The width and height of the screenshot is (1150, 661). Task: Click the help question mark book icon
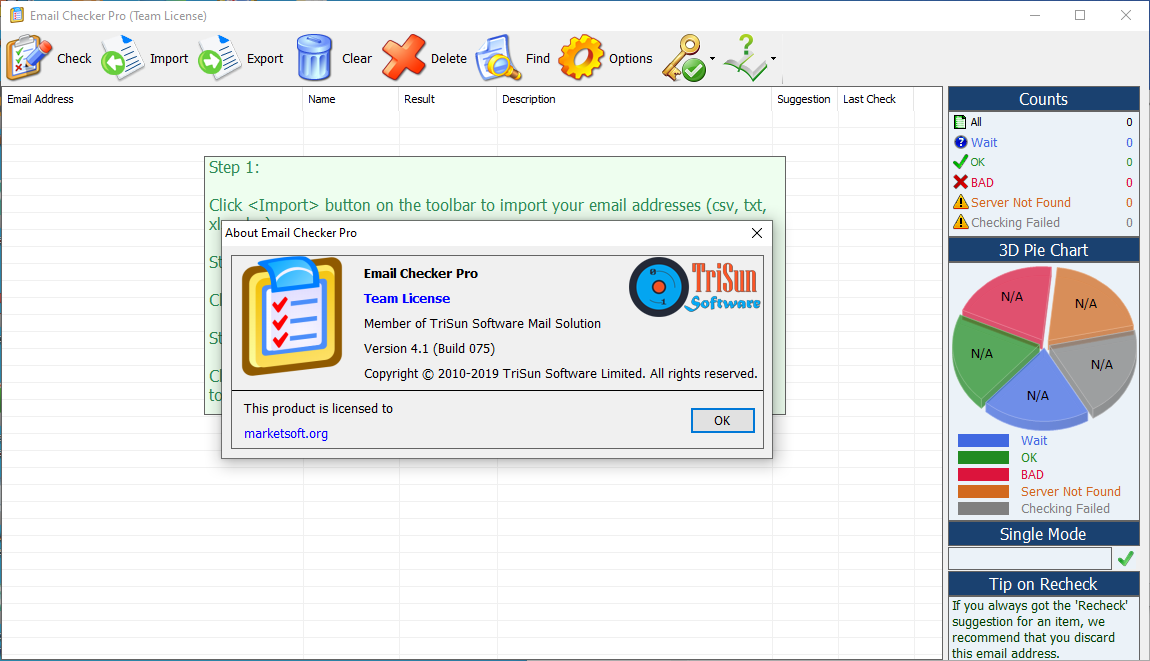pos(745,57)
